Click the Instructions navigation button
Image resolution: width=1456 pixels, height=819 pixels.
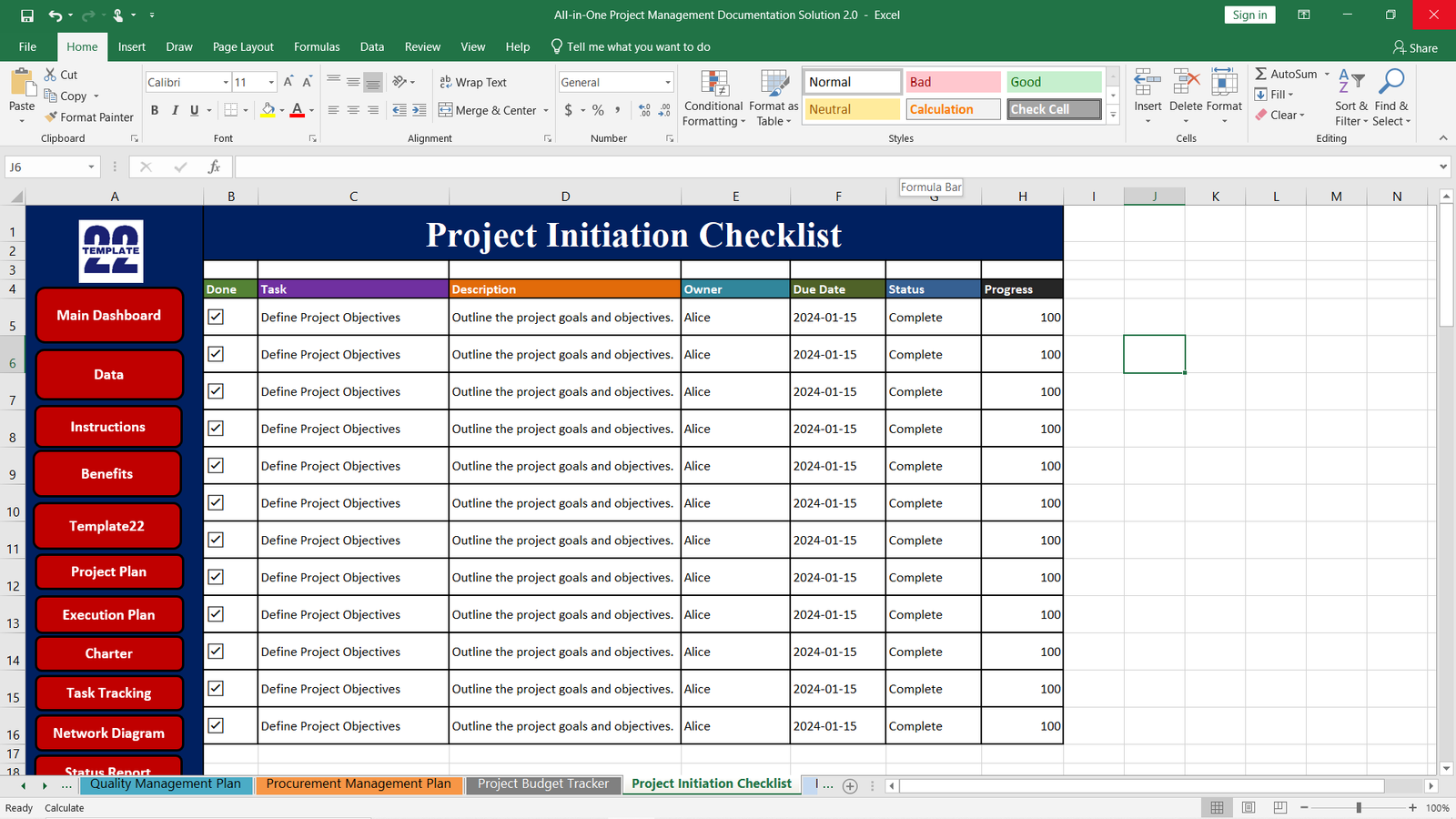tap(108, 427)
